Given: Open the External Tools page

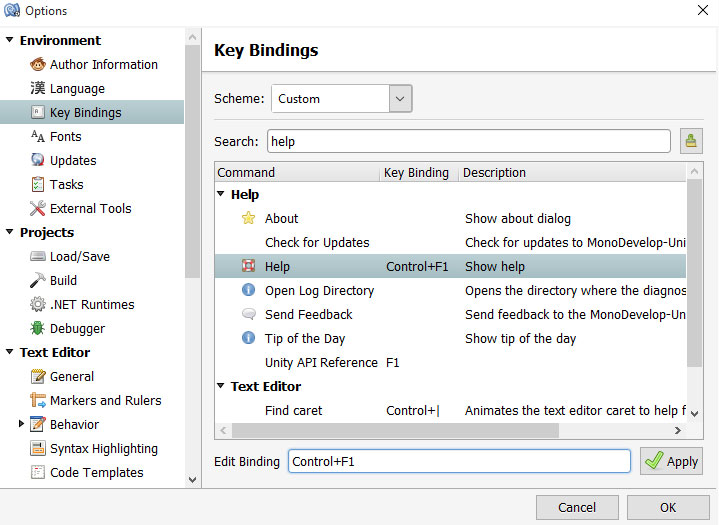Looking at the screenshot, I should click(91, 209).
